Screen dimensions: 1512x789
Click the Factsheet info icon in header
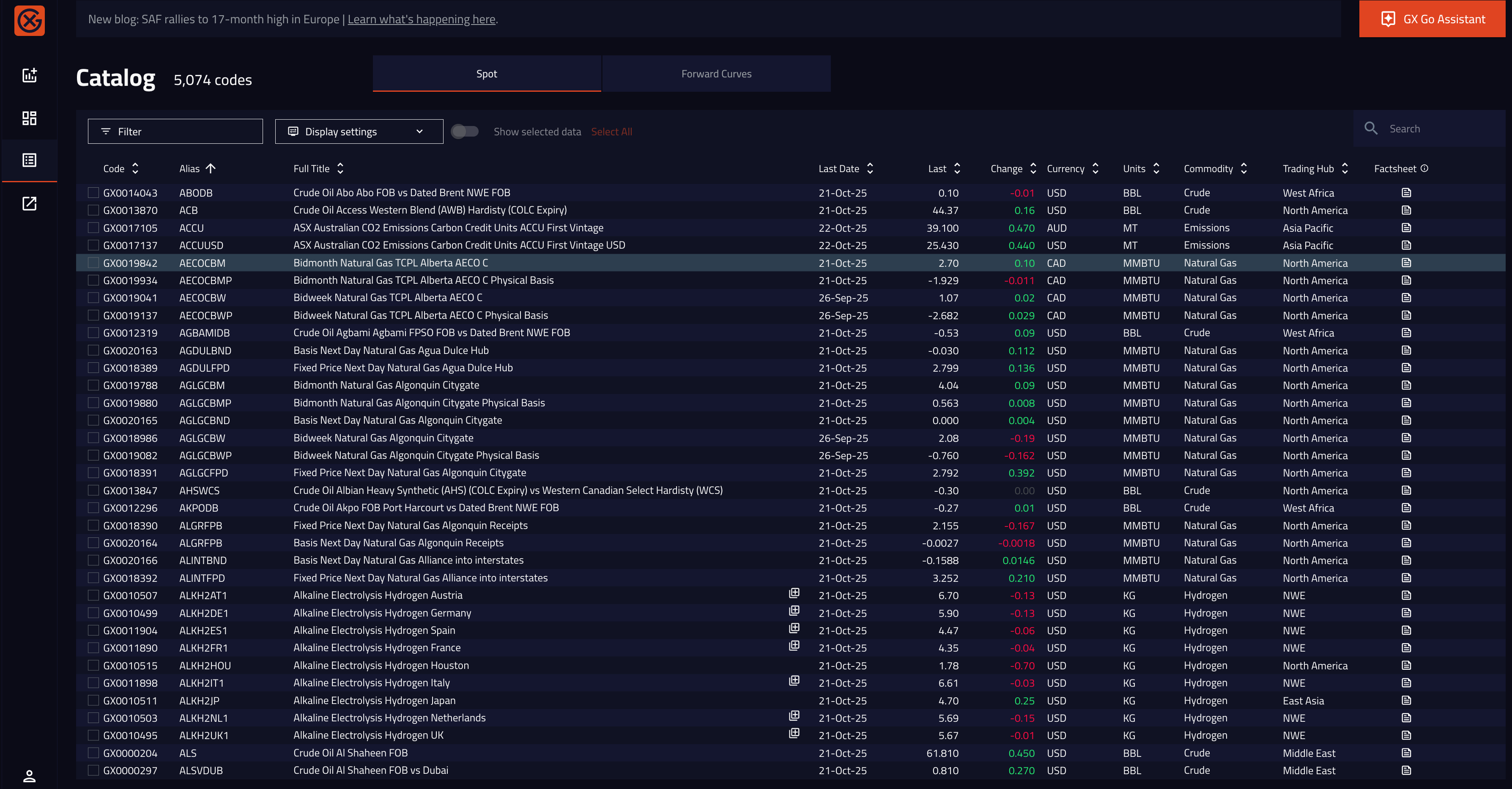[1424, 168]
